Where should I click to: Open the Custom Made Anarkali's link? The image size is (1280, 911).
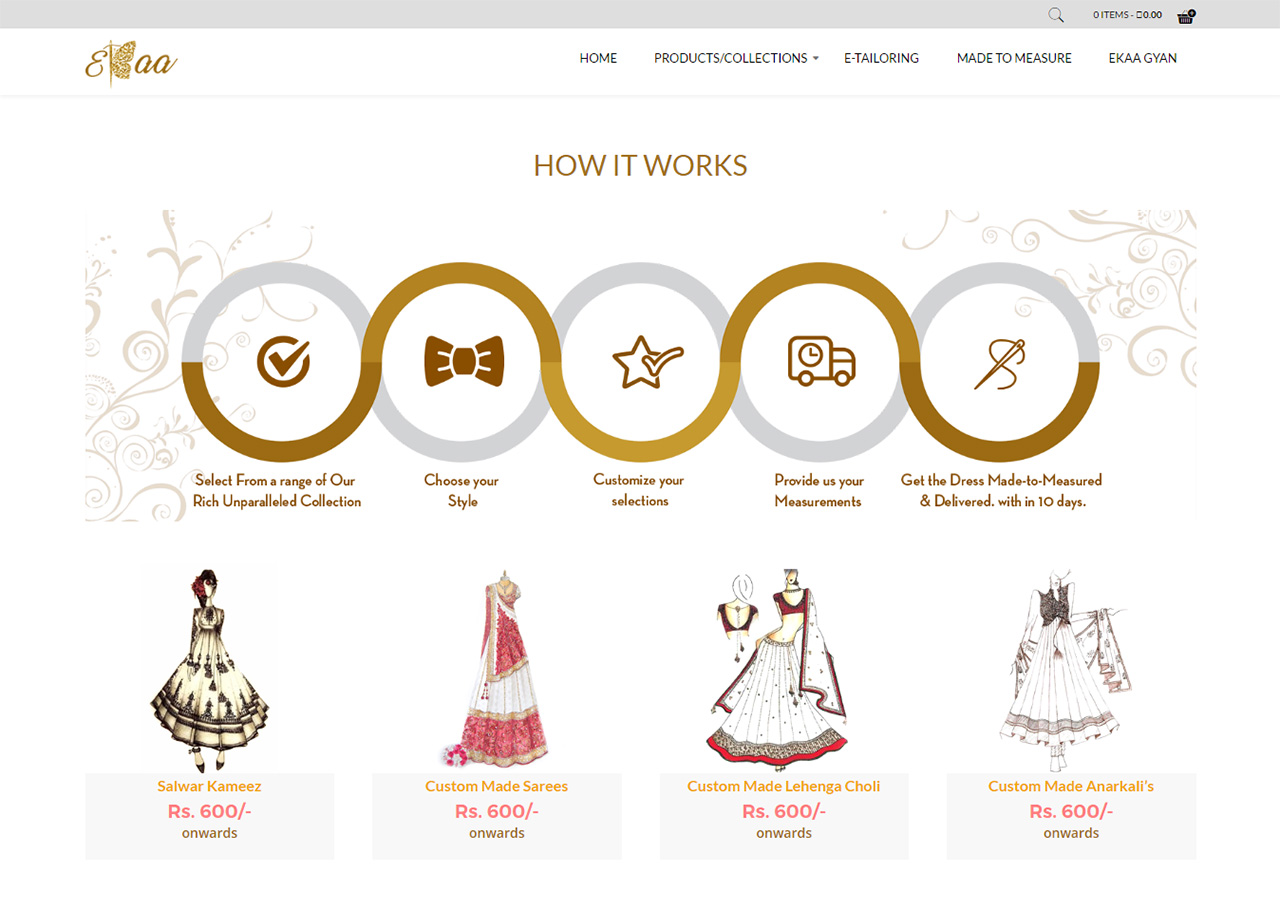pos(1071,786)
